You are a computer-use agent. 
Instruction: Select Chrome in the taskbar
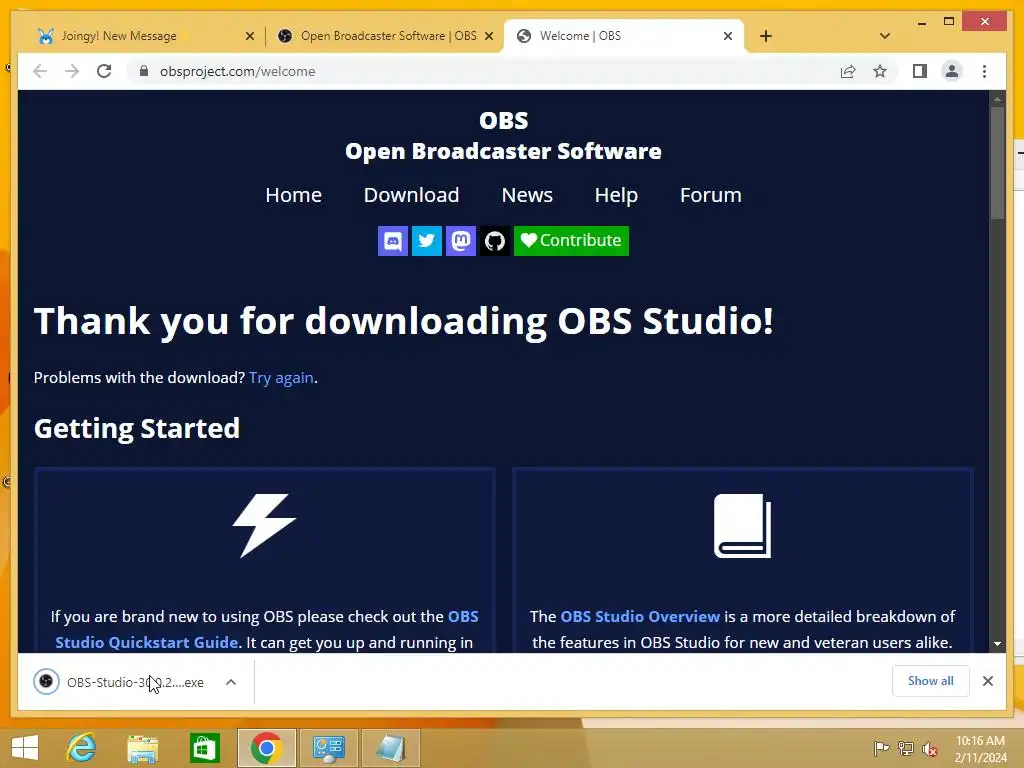coord(266,748)
